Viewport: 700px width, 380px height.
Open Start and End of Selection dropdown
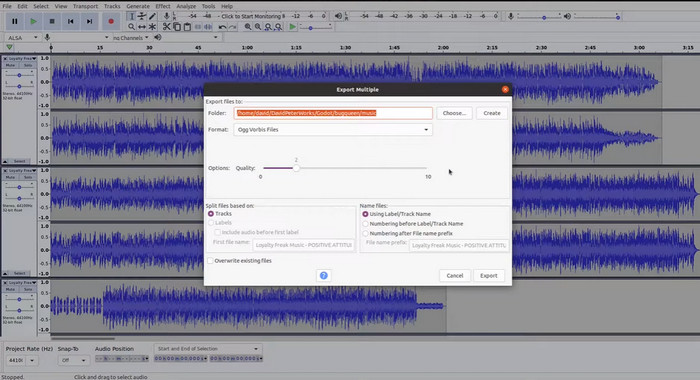tap(208, 349)
